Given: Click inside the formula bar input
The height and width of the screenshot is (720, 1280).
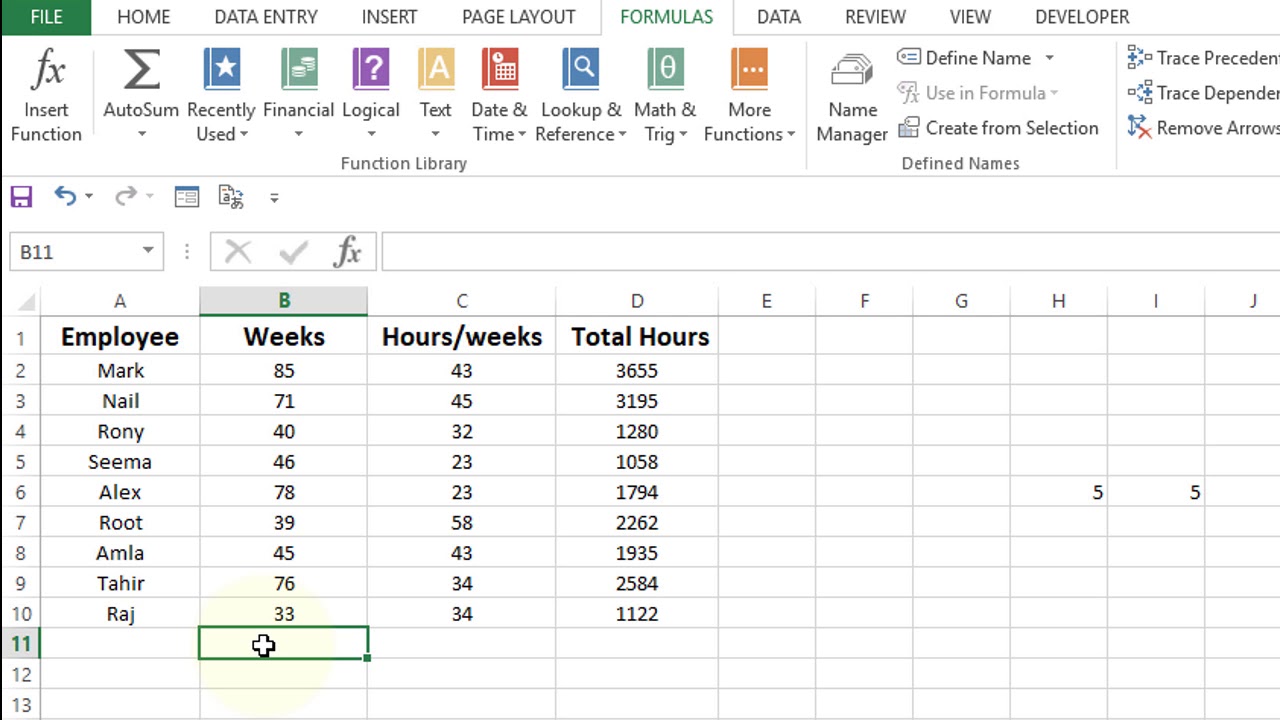Looking at the screenshot, I should point(830,252).
